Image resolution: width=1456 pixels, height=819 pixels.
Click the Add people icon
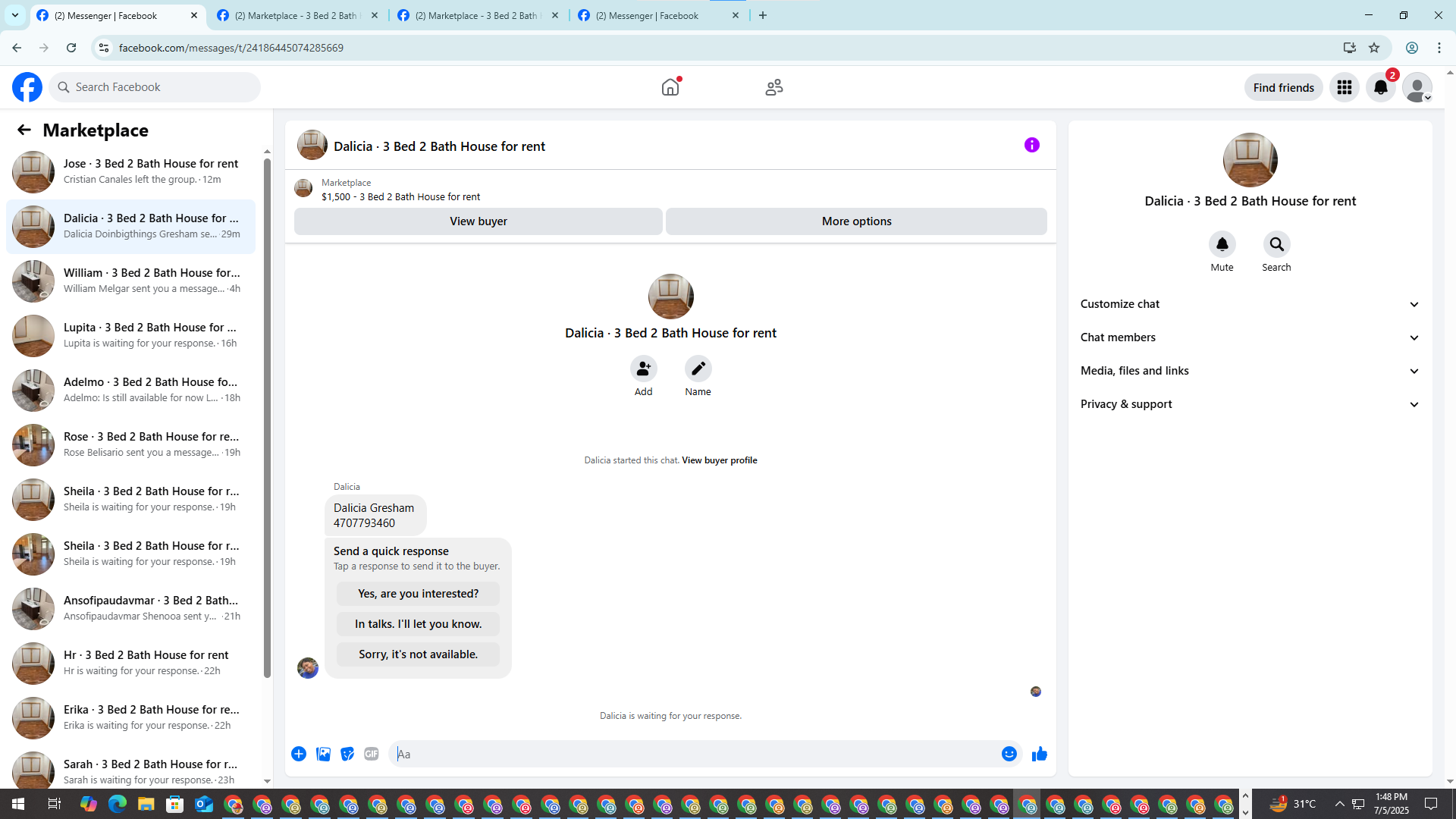pos(643,369)
